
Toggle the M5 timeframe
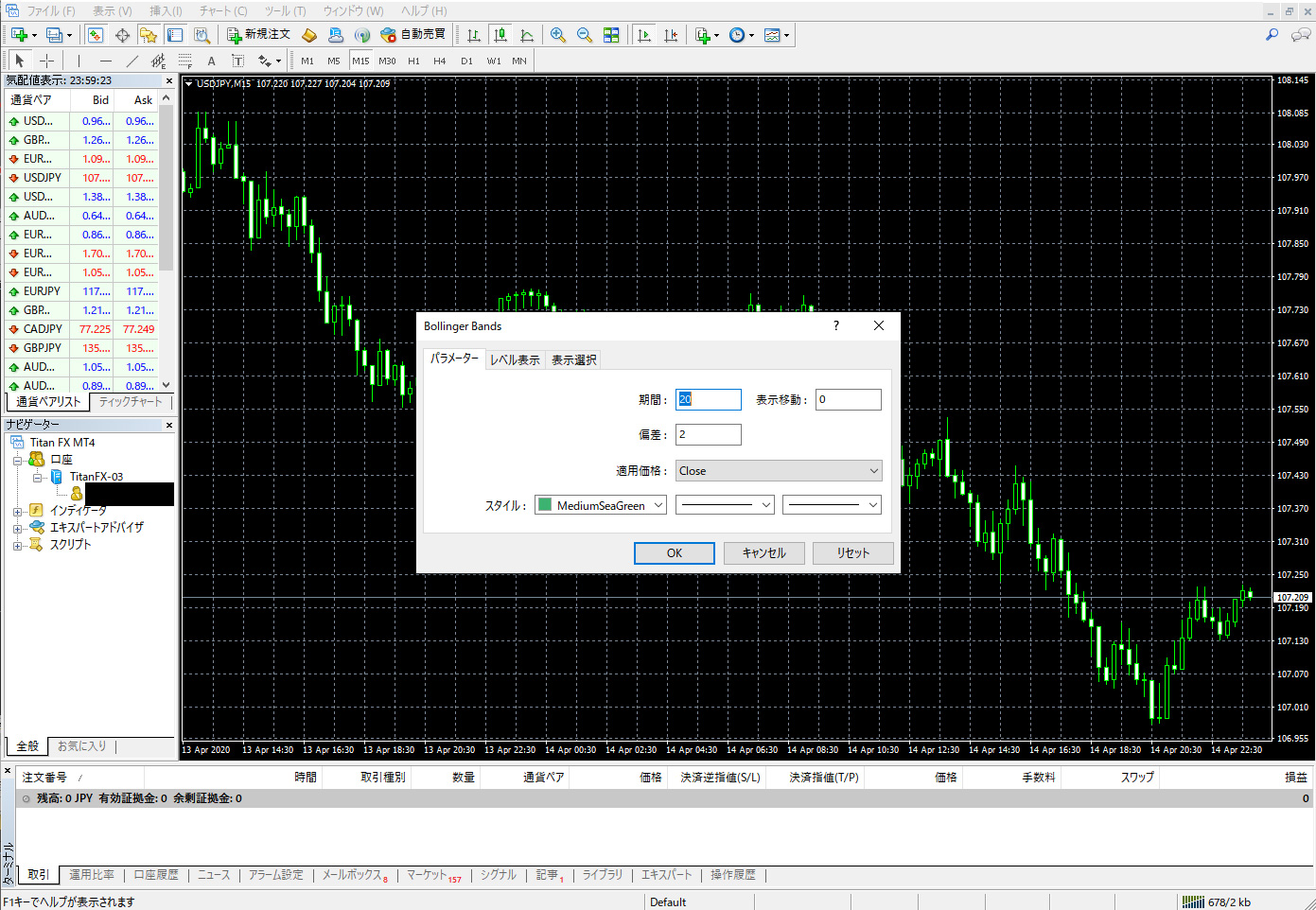(334, 61)
